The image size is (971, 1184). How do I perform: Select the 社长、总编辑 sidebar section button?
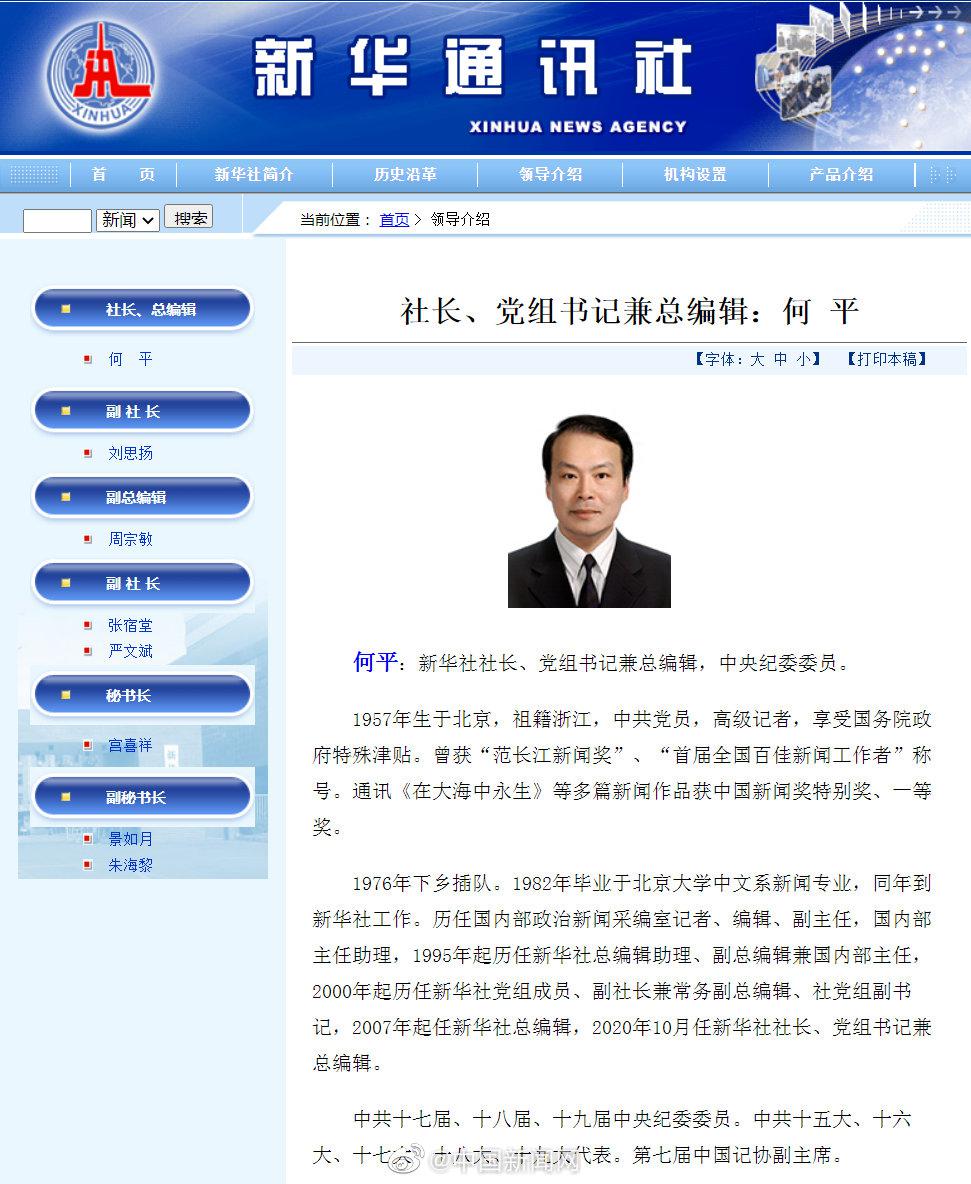pos(142,309)
